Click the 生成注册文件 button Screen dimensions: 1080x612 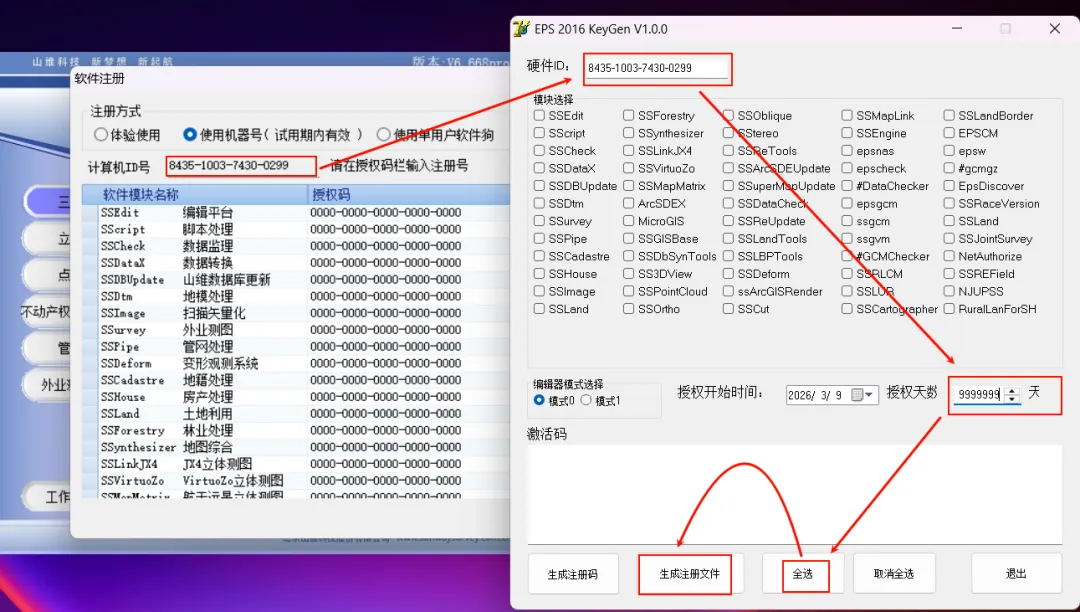coord(689,573)
